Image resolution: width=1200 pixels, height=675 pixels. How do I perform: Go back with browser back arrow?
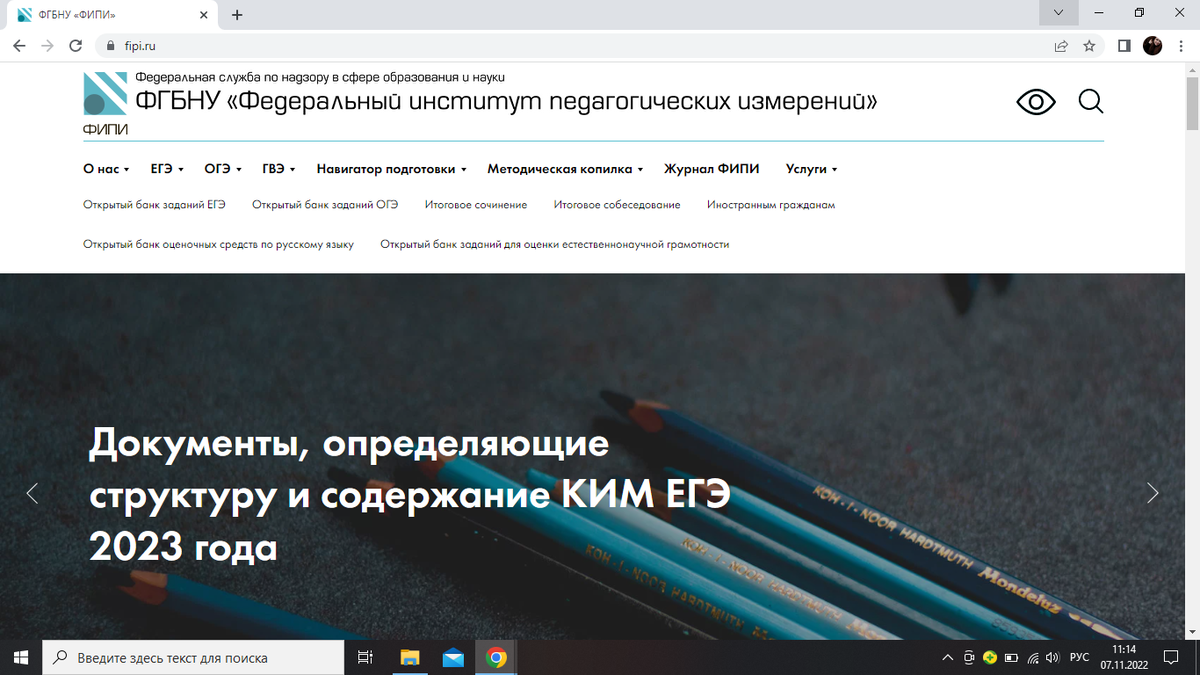19,46
